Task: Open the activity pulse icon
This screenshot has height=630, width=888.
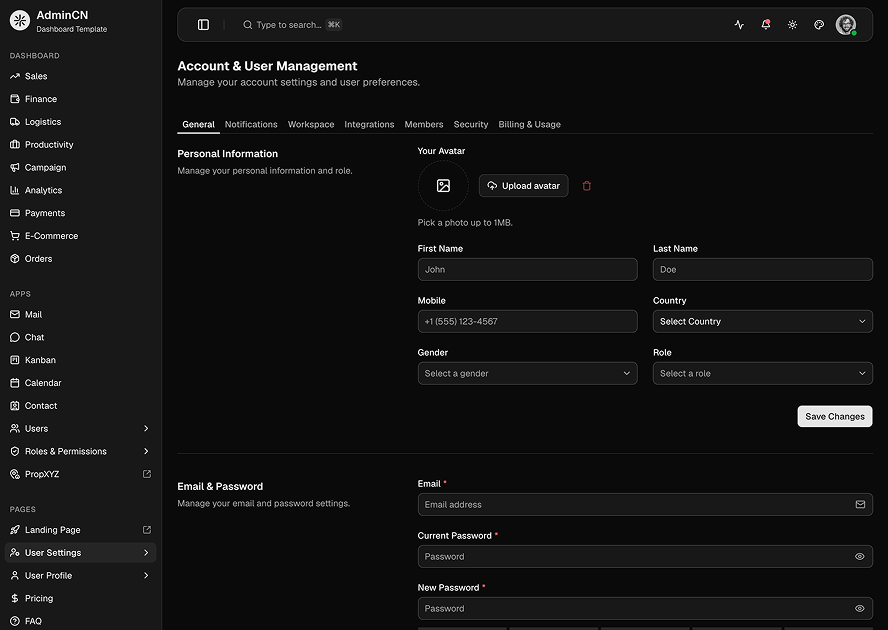Action: (x=739, y=25)
